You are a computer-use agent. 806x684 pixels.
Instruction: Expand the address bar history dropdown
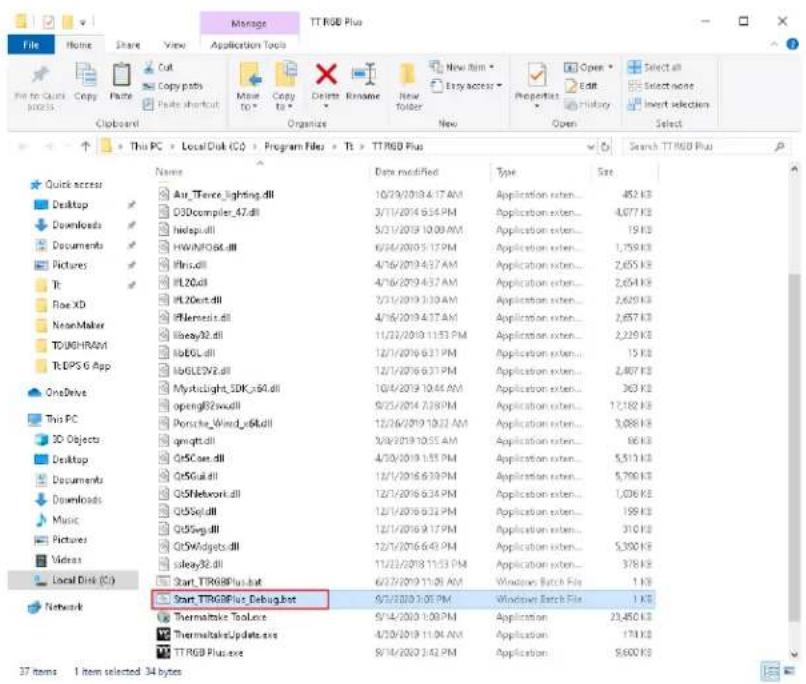point(591,147)
